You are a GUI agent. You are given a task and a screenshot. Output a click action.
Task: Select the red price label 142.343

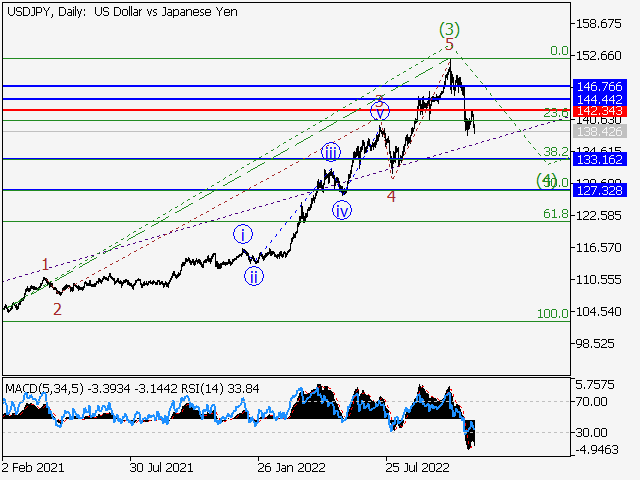point(600,111)
